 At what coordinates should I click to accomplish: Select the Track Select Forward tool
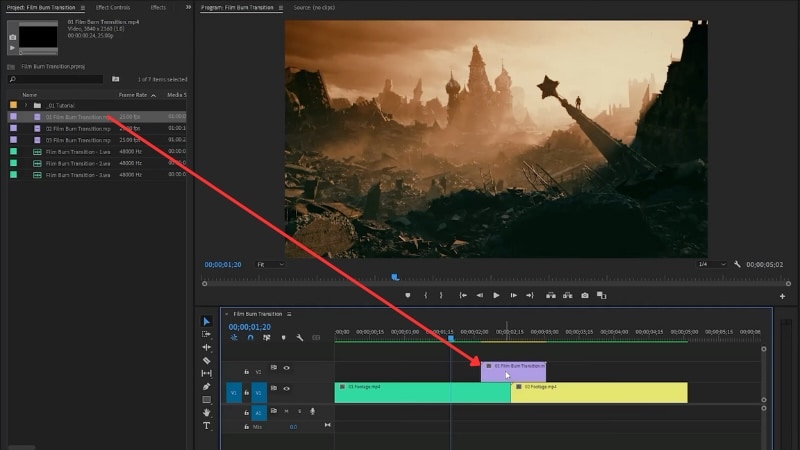207,334
